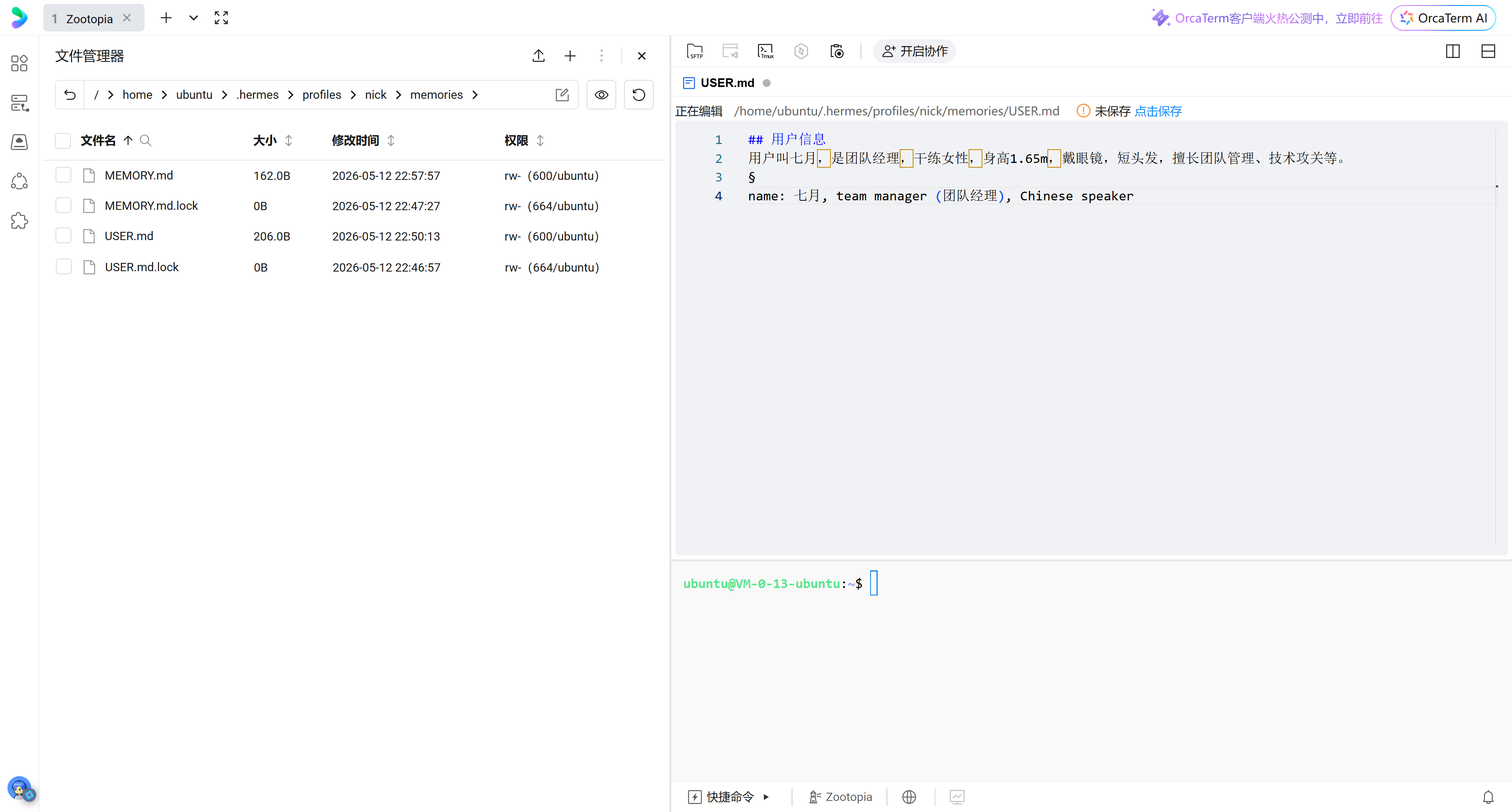Search file names with magnifier icon
Screen dimensions: 1512x812
pyautogui.click(x=146, y=141)
